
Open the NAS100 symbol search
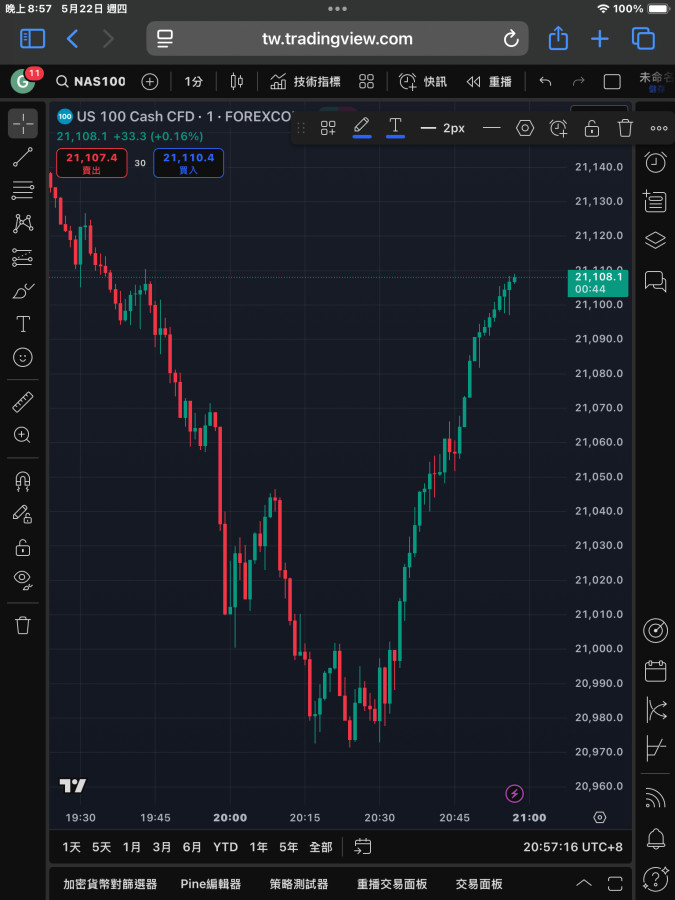coord(91,82)
